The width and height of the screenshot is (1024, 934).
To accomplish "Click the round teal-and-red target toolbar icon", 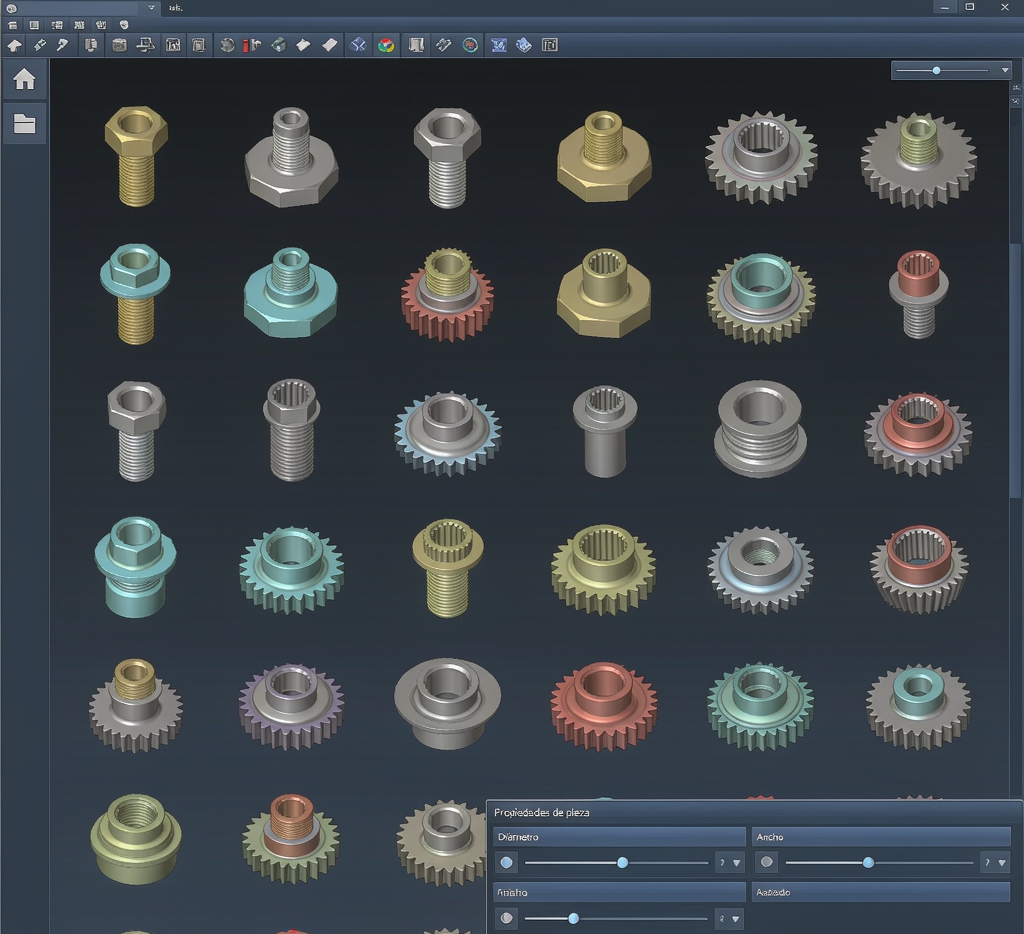I will 470,45.
